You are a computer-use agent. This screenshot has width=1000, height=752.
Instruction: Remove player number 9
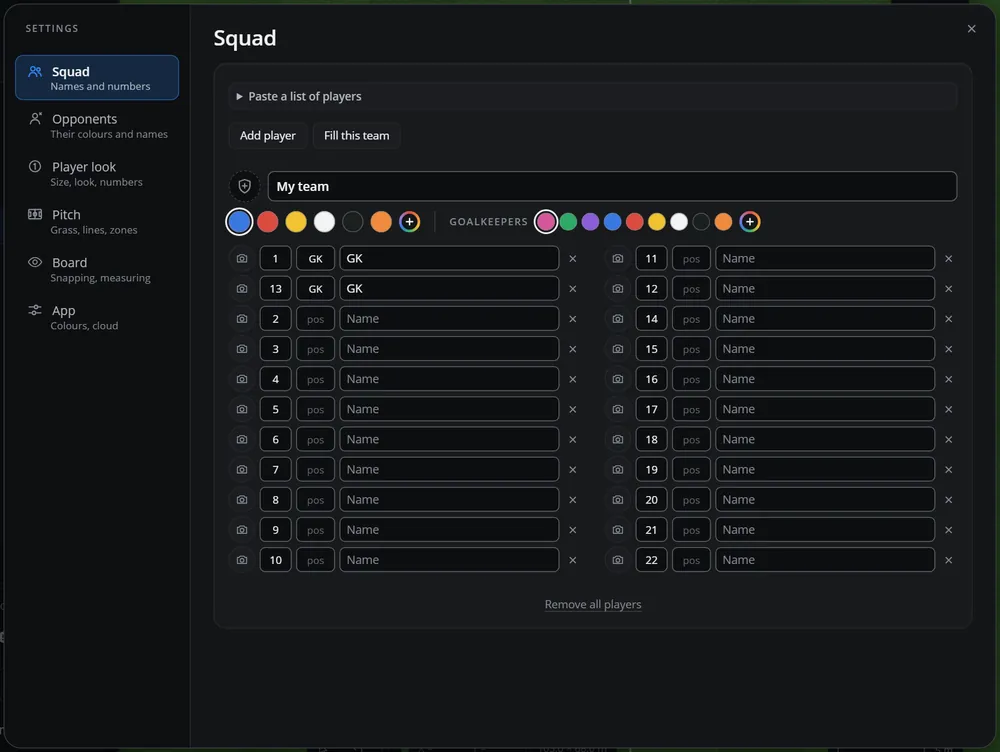(573, 529)
